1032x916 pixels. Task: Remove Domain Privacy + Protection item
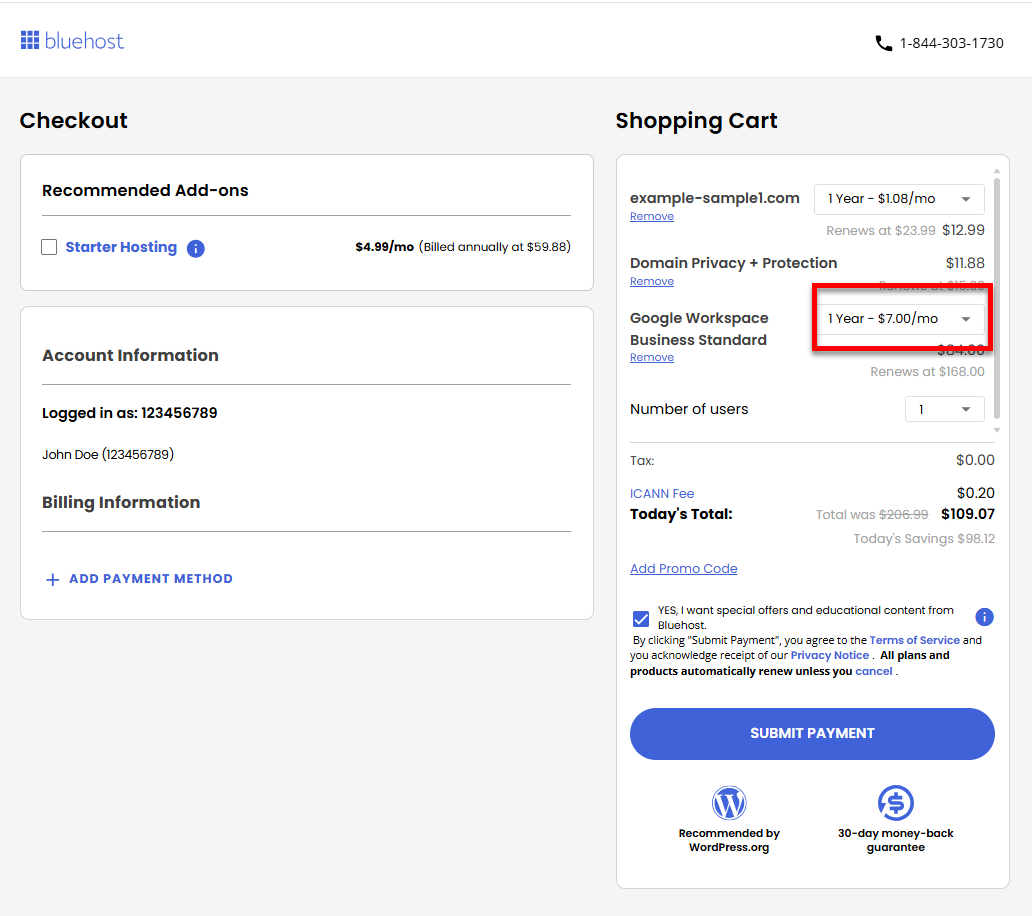(x=652, y=282)
